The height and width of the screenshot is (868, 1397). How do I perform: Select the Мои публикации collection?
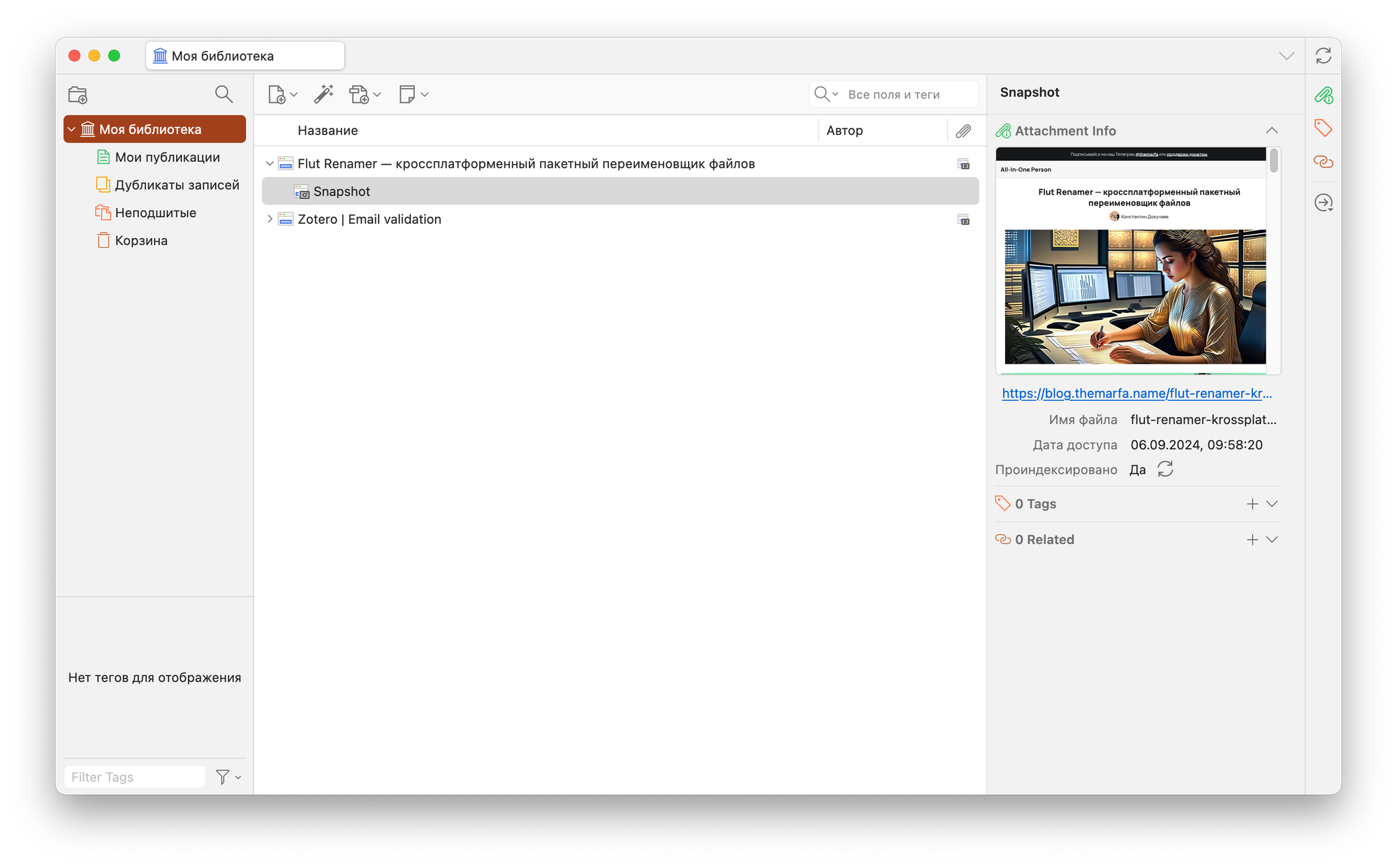pyautogui.click(x=167, y=157)
